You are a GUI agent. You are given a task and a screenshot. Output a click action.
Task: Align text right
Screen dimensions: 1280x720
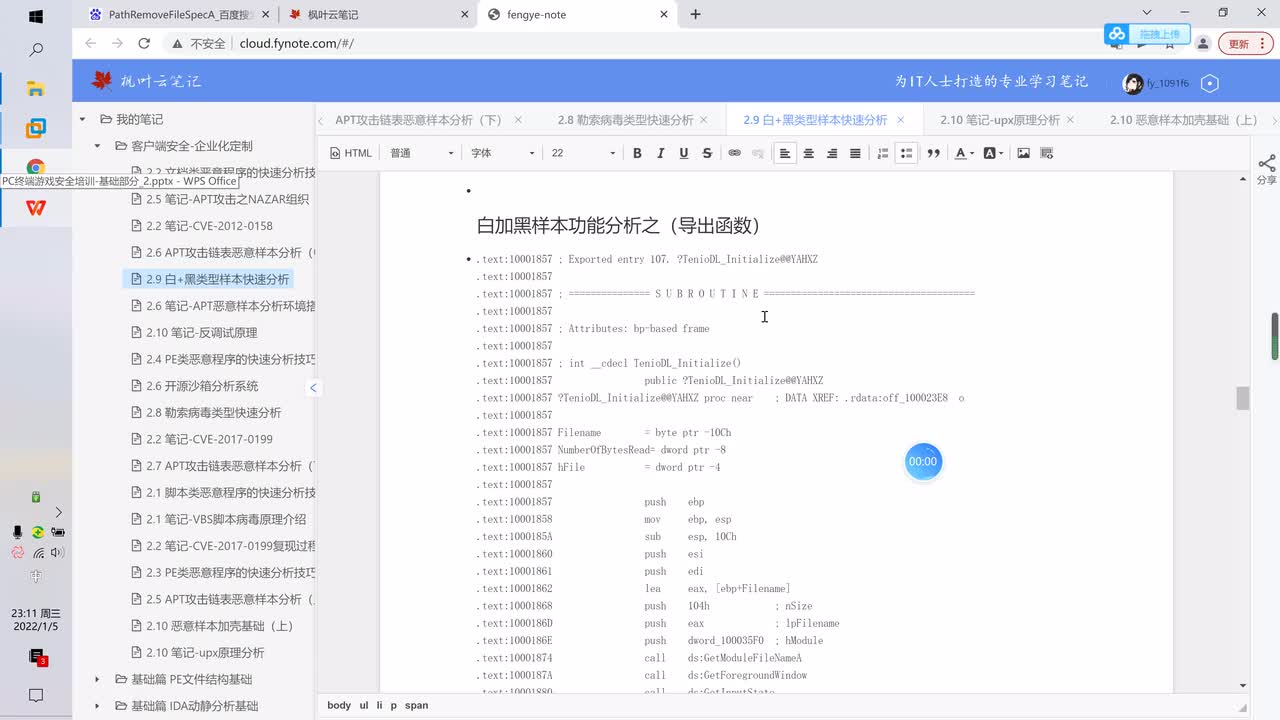coord(832,153)
